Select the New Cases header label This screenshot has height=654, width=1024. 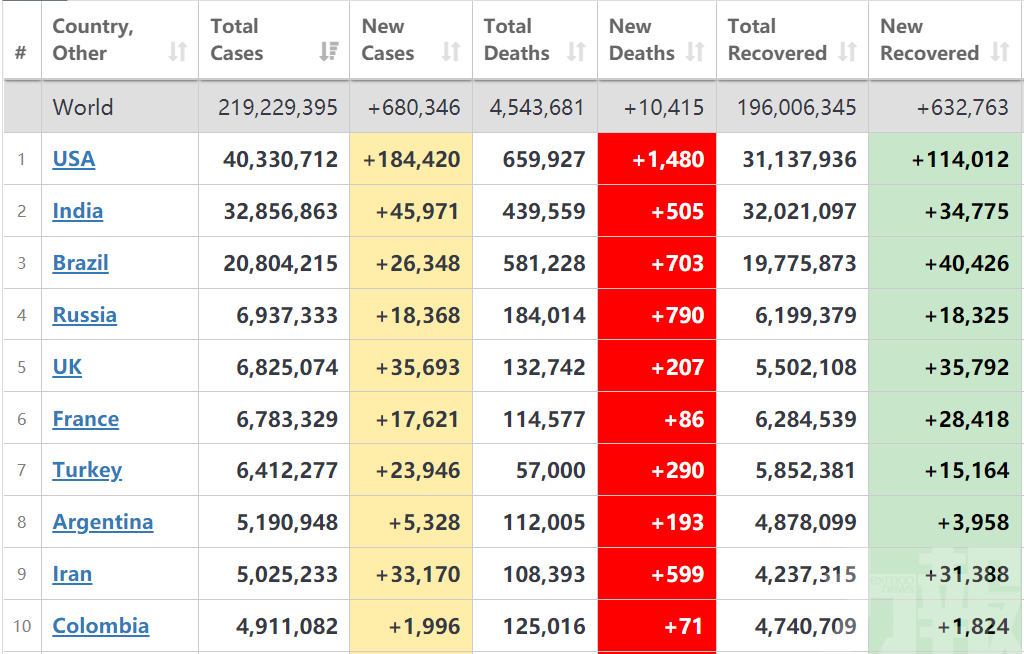(388, 39)
